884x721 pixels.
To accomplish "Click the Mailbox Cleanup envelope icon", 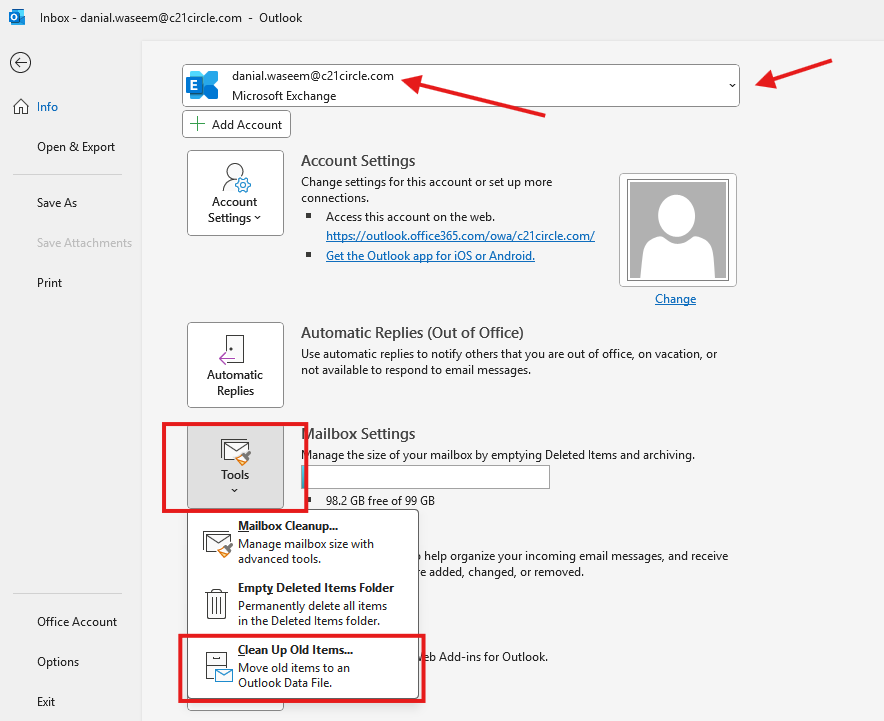I will [217, 542].
